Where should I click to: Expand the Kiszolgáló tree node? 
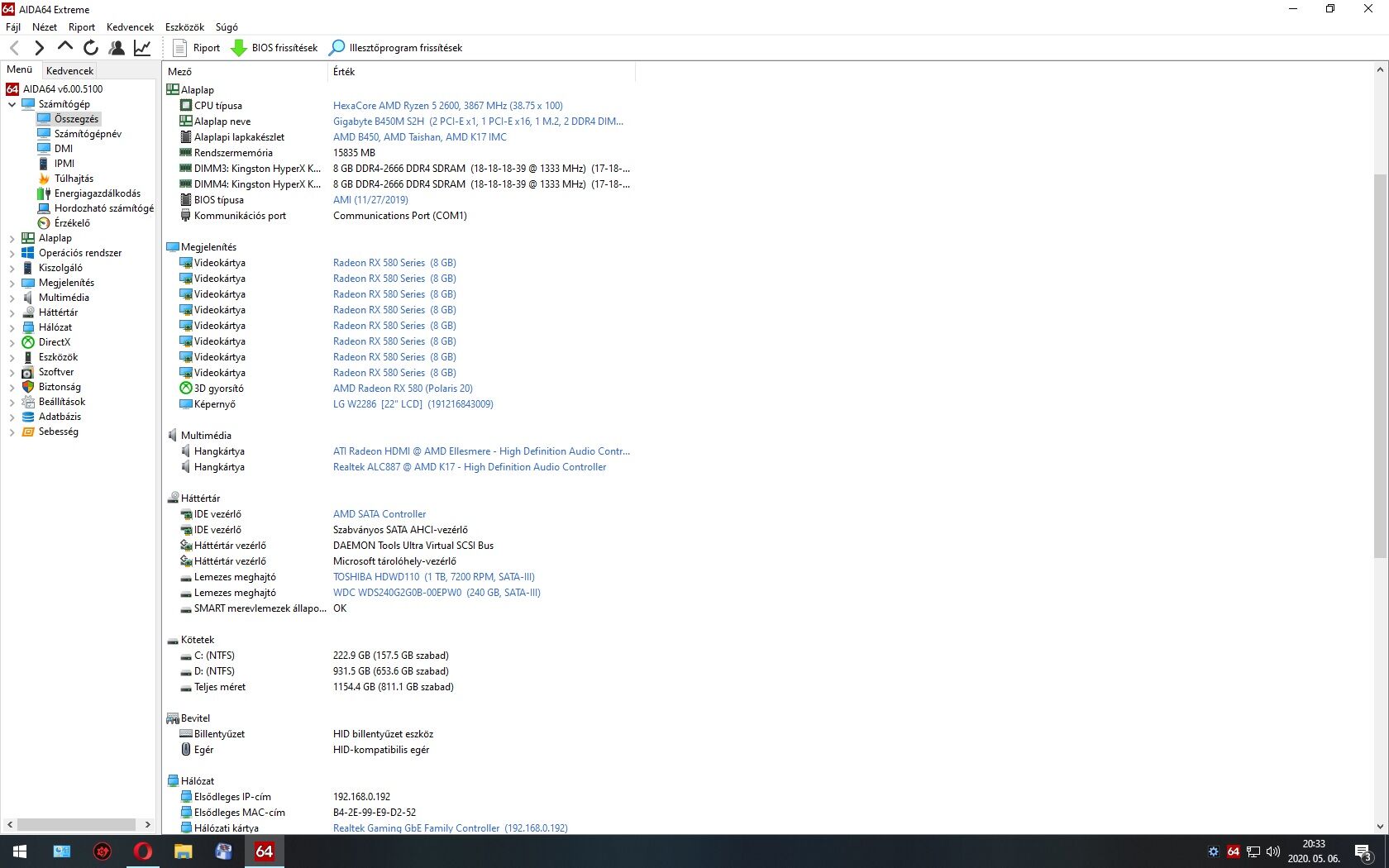click(x=12, y=268)
